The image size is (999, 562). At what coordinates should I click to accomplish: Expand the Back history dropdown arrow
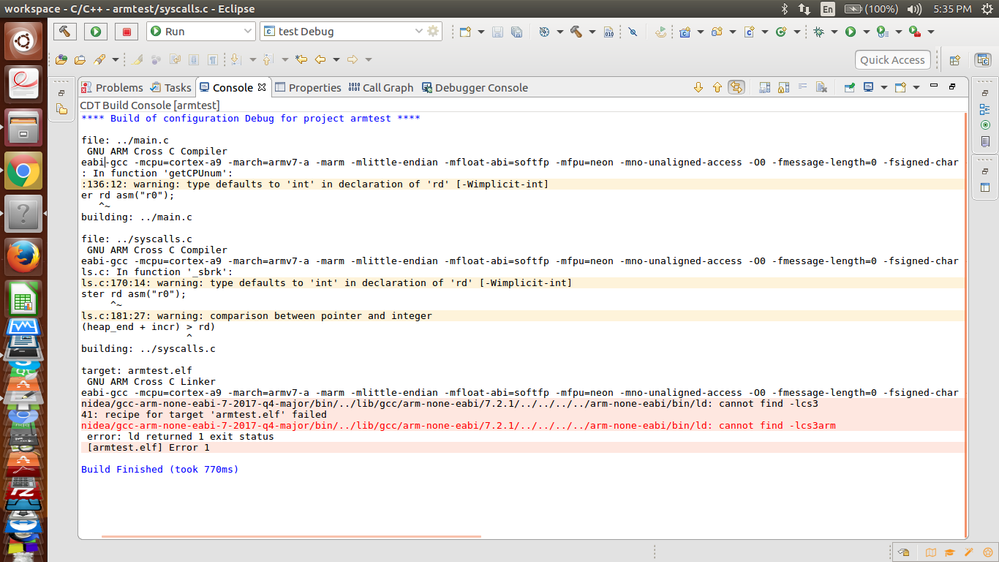tap(336, 59)
